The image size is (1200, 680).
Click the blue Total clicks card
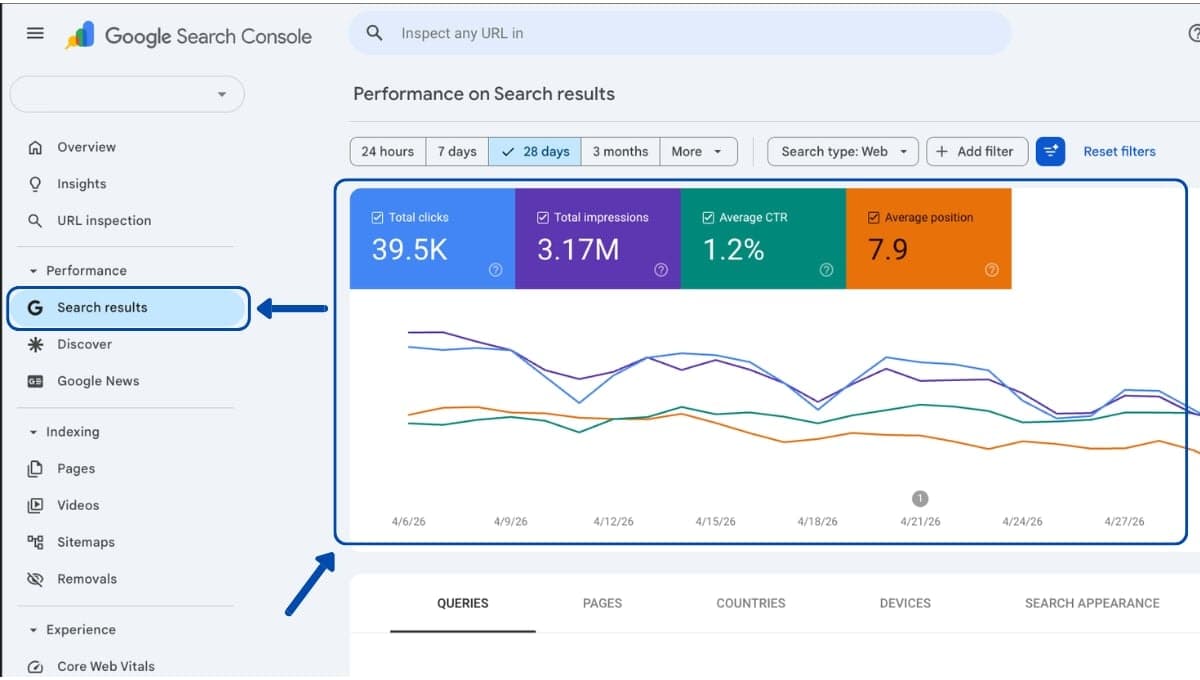pos(432,239)
